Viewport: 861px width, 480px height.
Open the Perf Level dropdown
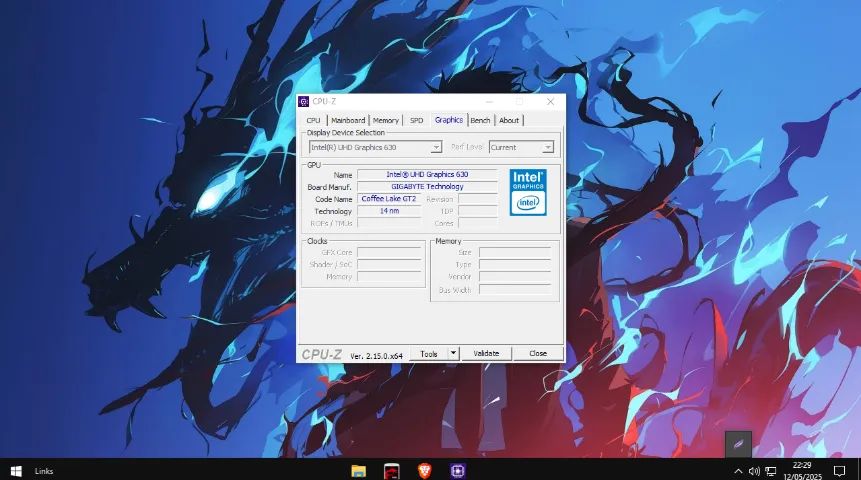click(521, 147)
